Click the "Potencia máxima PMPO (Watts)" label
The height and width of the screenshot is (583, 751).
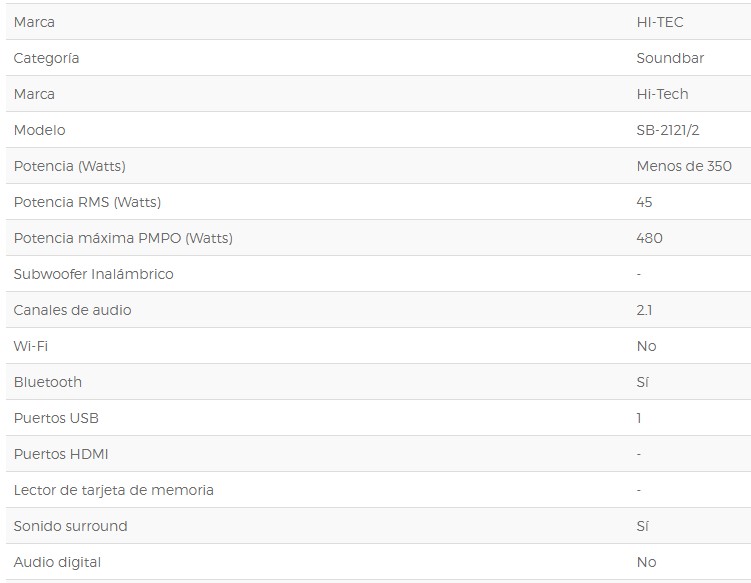point(123,238)
